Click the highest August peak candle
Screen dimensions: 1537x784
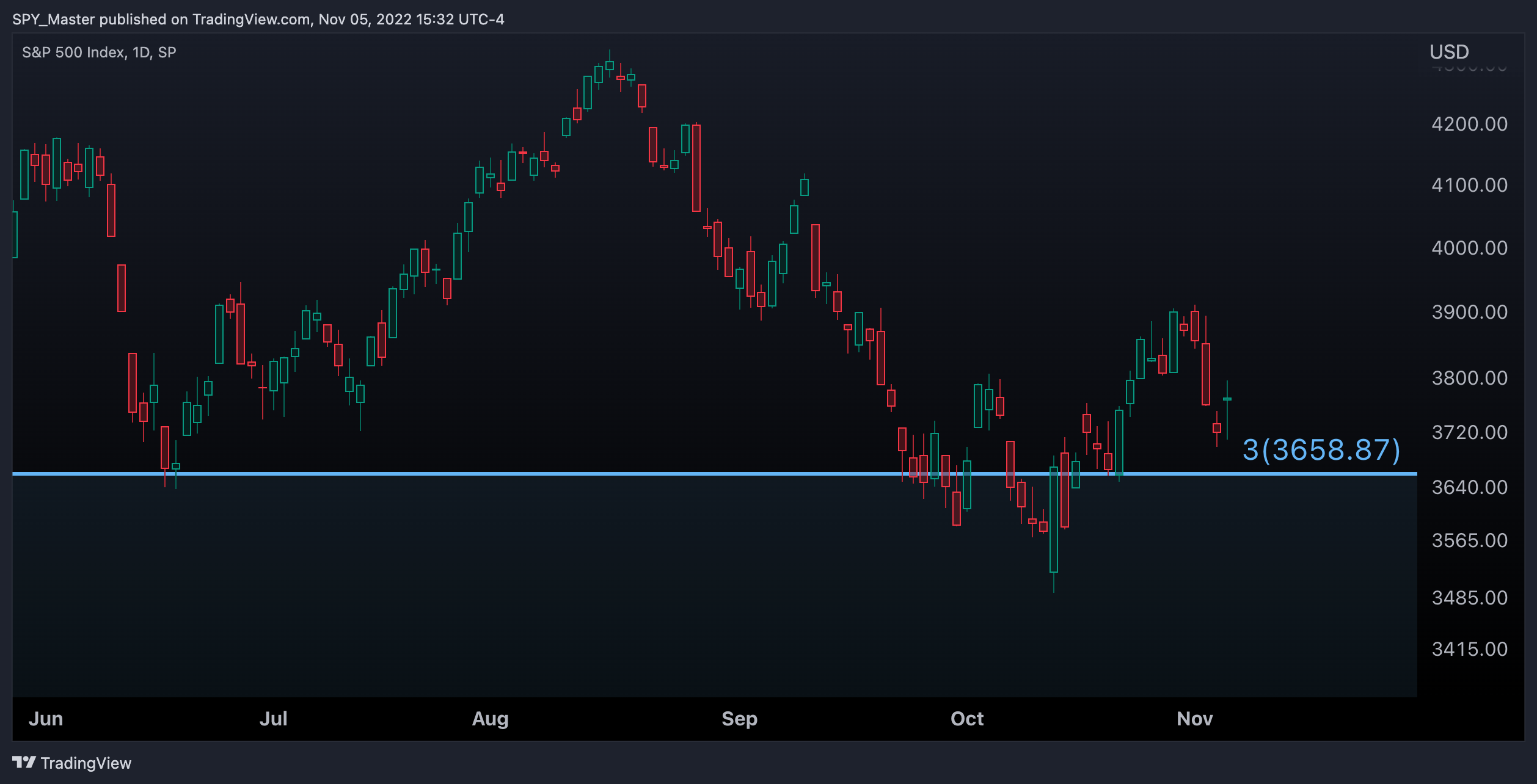[x=609, y=65]
